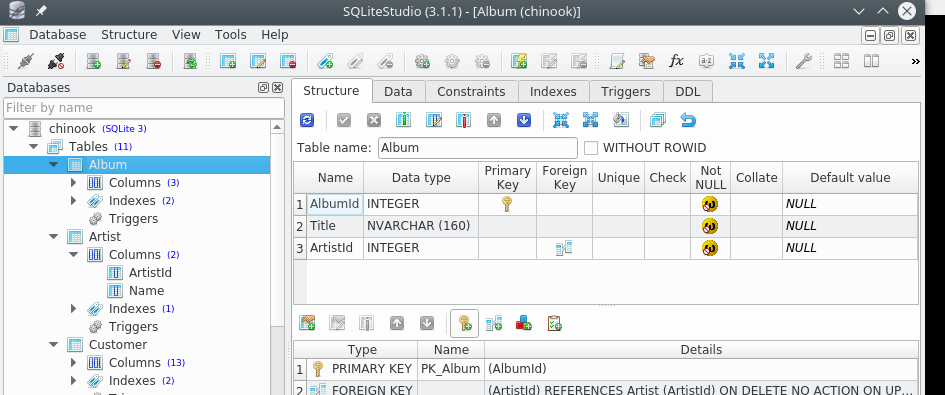The width and height of the screenshot is (945, 395).
Task: Move the selected column down
Action: [x=524, y=121]
